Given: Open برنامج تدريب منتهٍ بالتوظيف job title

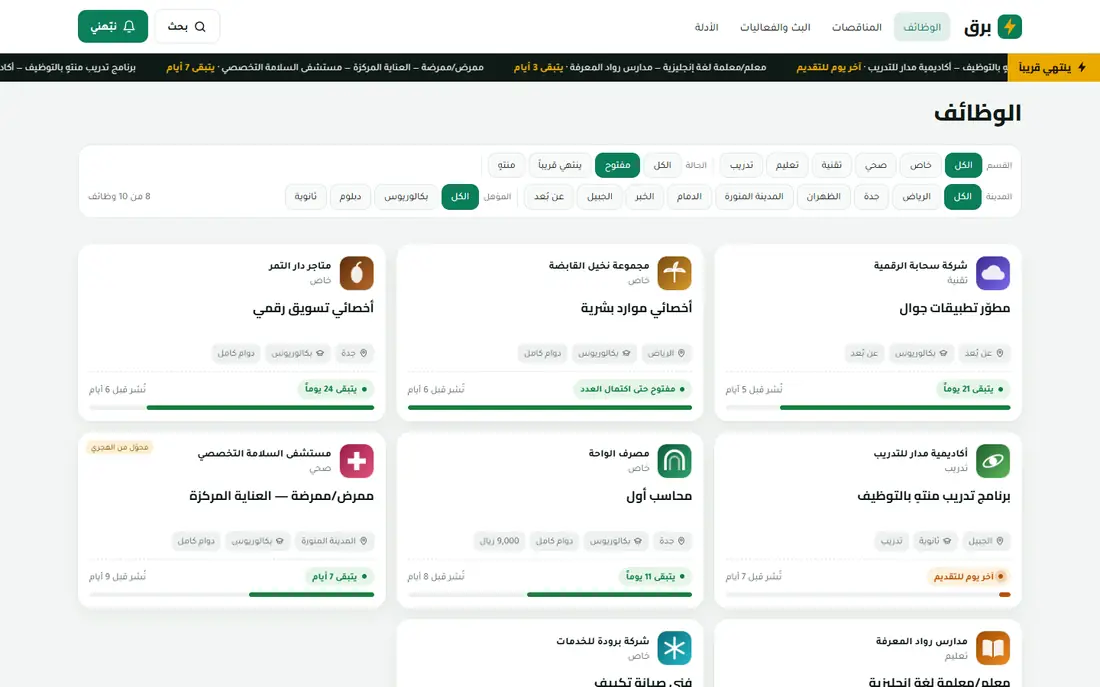Looking at the screenshot, I should 934,496.
